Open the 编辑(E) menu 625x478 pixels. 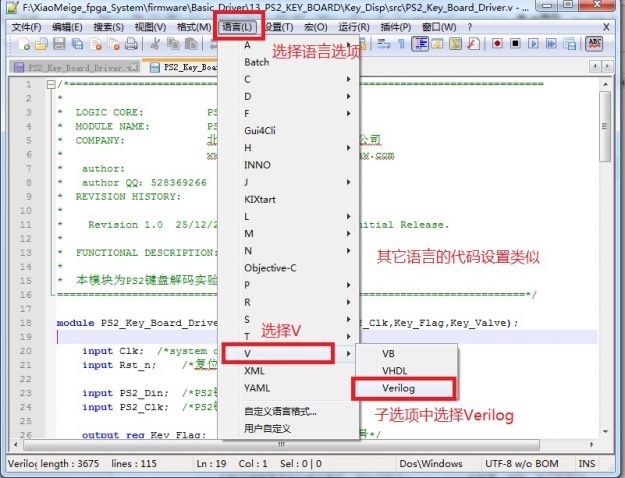click(x=67, y=27)
